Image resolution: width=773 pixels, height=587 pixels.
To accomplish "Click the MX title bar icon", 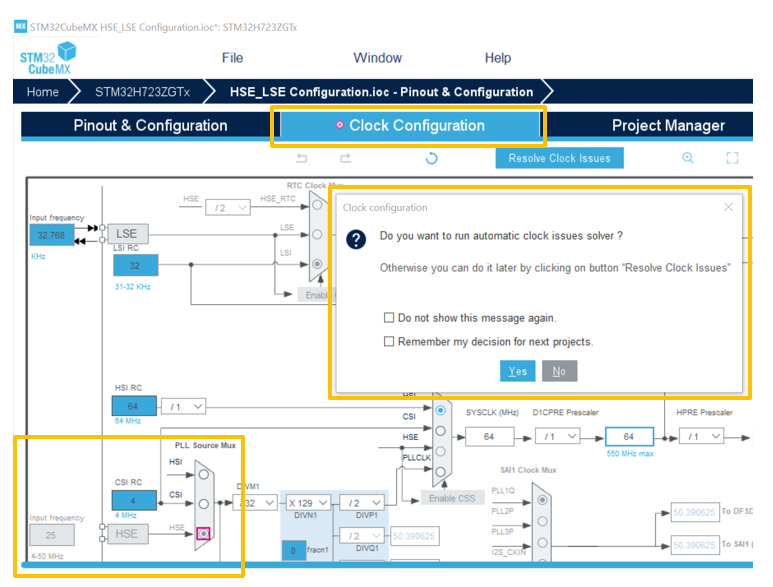I will 21,26.
